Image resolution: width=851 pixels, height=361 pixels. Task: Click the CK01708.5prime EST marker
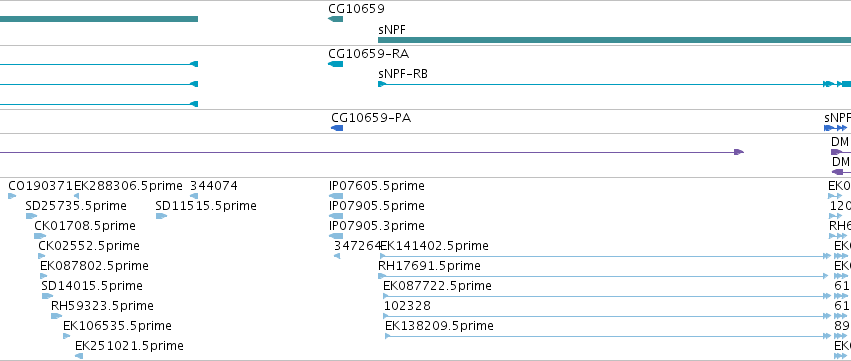[40, 236]
